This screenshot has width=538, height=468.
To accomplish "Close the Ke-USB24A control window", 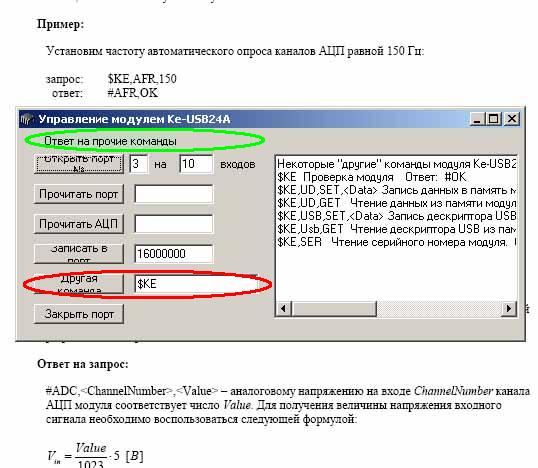I will (512, 119).
